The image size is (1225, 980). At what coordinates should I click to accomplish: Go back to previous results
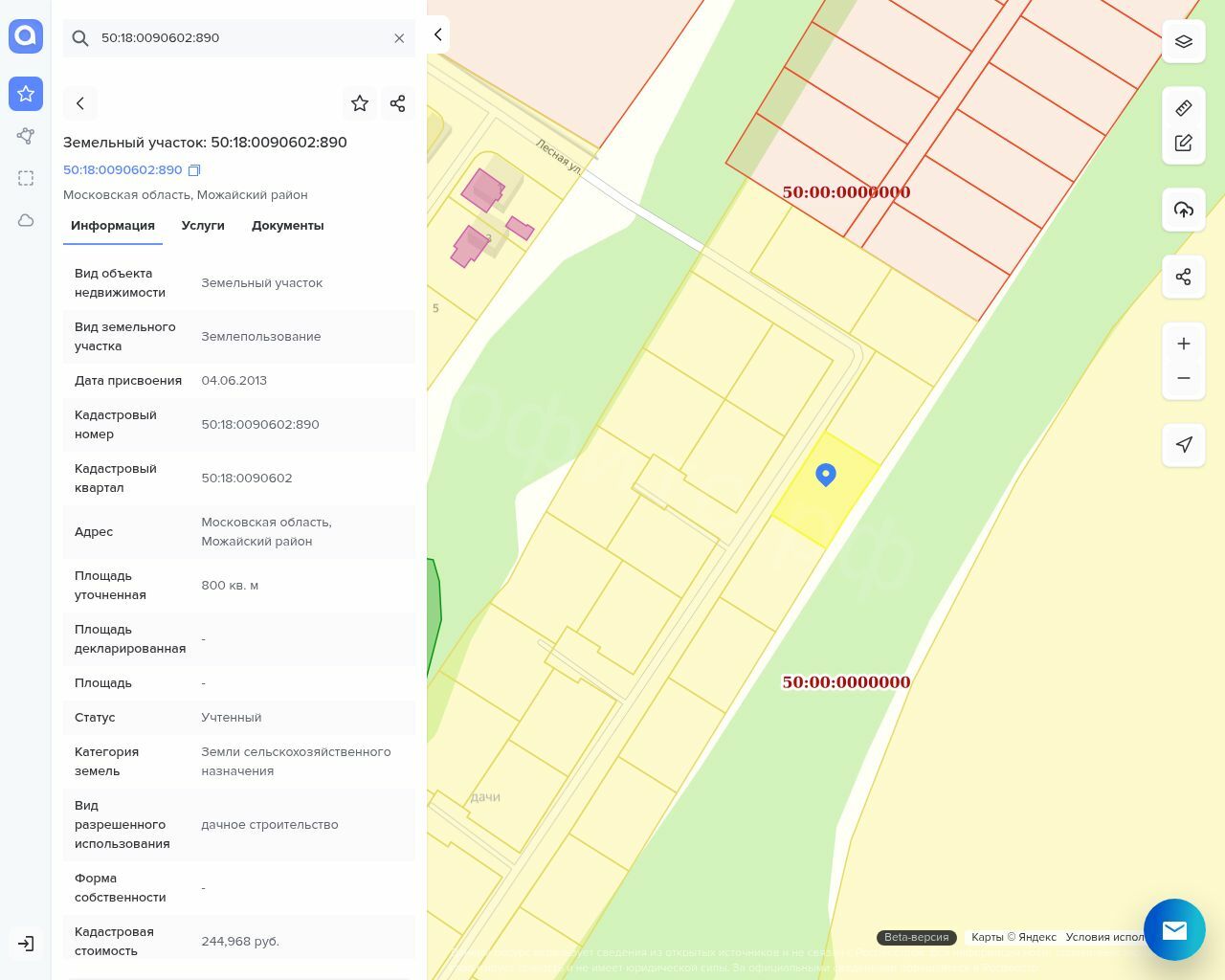pyautogui.click(x=80, y=103)
